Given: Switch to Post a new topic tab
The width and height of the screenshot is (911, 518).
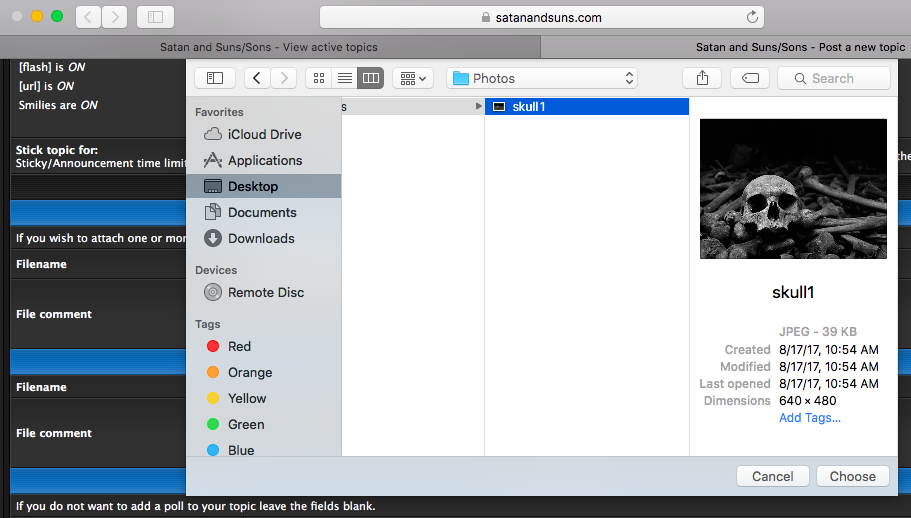Looking at the screenshot, I should coord(800,47).
